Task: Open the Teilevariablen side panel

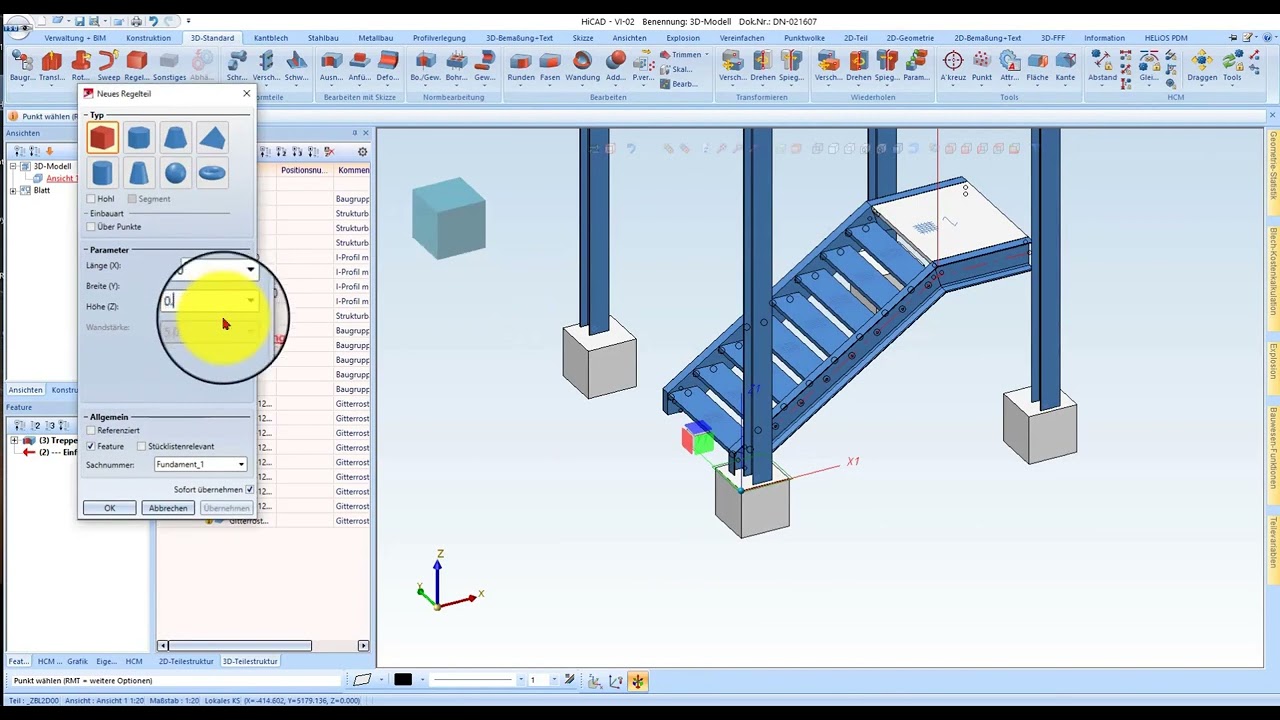Action: (1273, 541)
